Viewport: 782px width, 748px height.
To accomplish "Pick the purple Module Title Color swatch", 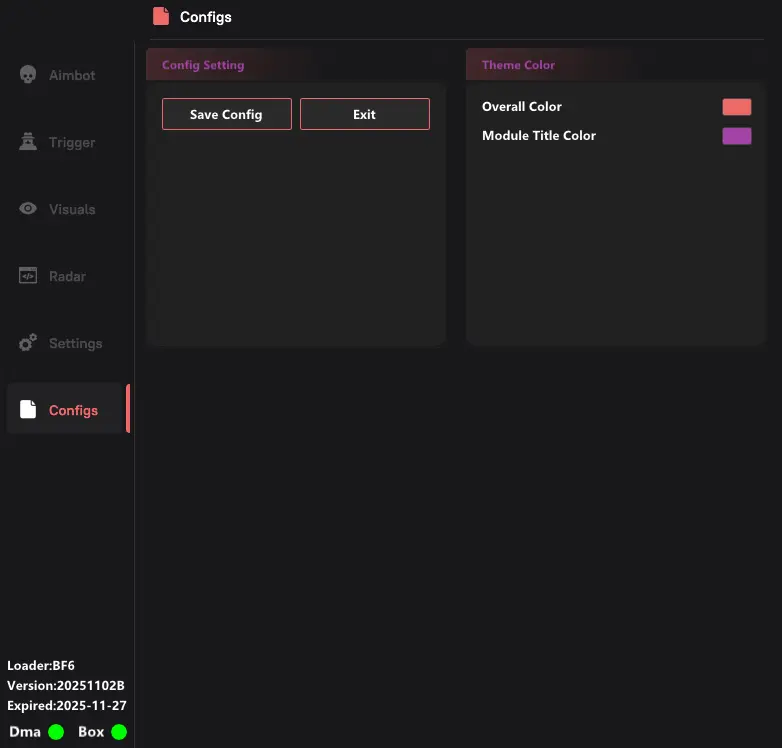I will (x=736, y=136).
